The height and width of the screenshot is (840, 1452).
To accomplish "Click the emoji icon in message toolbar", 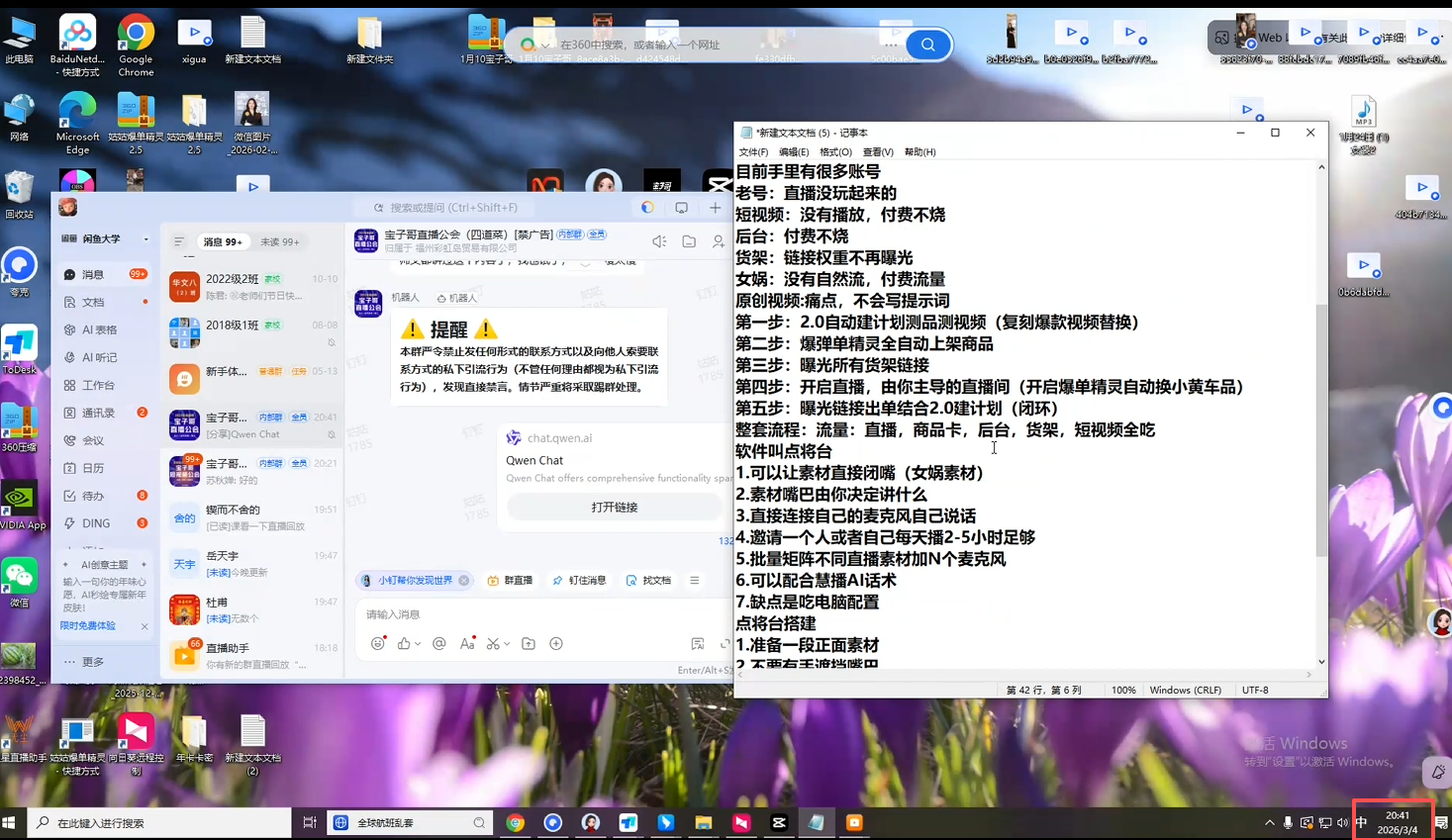I will pyautogui.click(x=377, y=644).
